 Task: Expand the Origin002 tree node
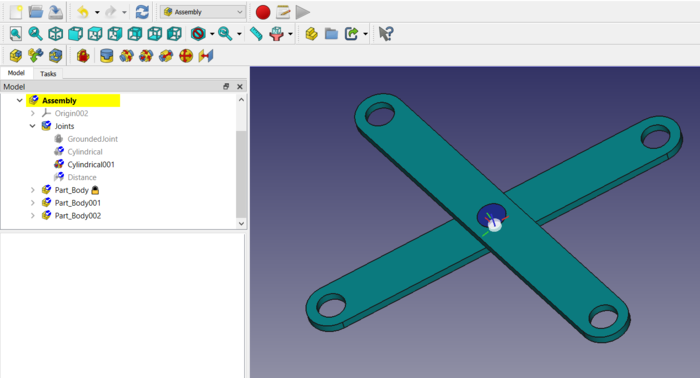coord(32,113)
